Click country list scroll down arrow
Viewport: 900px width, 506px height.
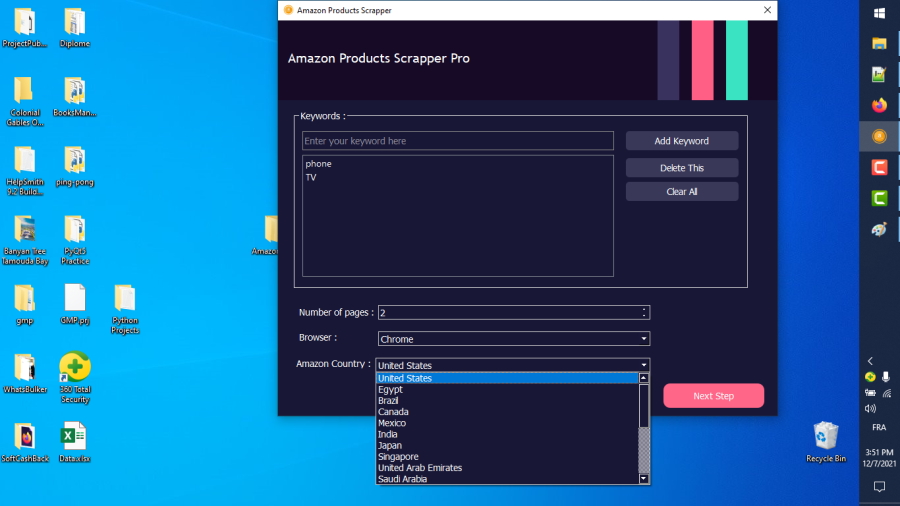(643, 478)
